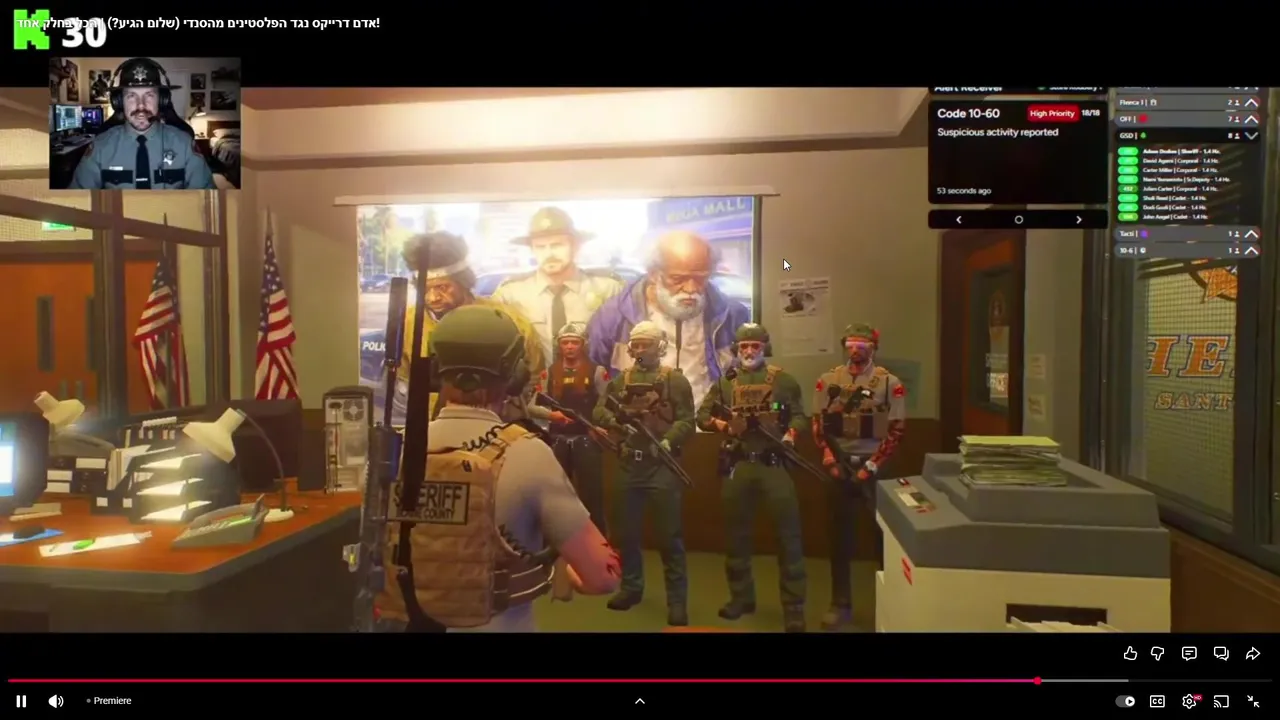The height and width of the screenshot is (720, 1280).
Task: Open the player settings gear
Action: [1189, 701]
